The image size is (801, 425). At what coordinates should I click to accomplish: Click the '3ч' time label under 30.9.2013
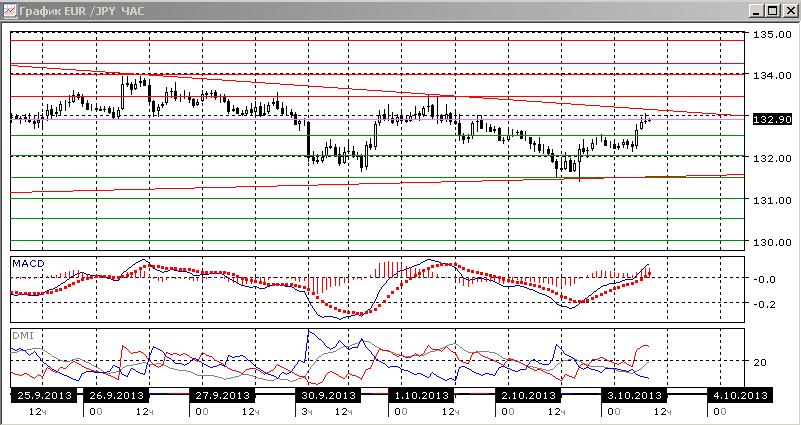click(x=305, y=412)
